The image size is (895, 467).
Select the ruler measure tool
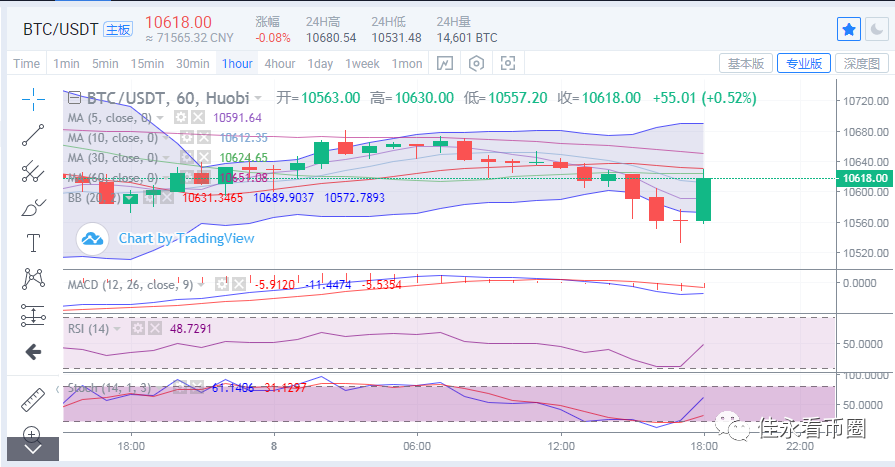pyautogui.click(x=33, y=397)
